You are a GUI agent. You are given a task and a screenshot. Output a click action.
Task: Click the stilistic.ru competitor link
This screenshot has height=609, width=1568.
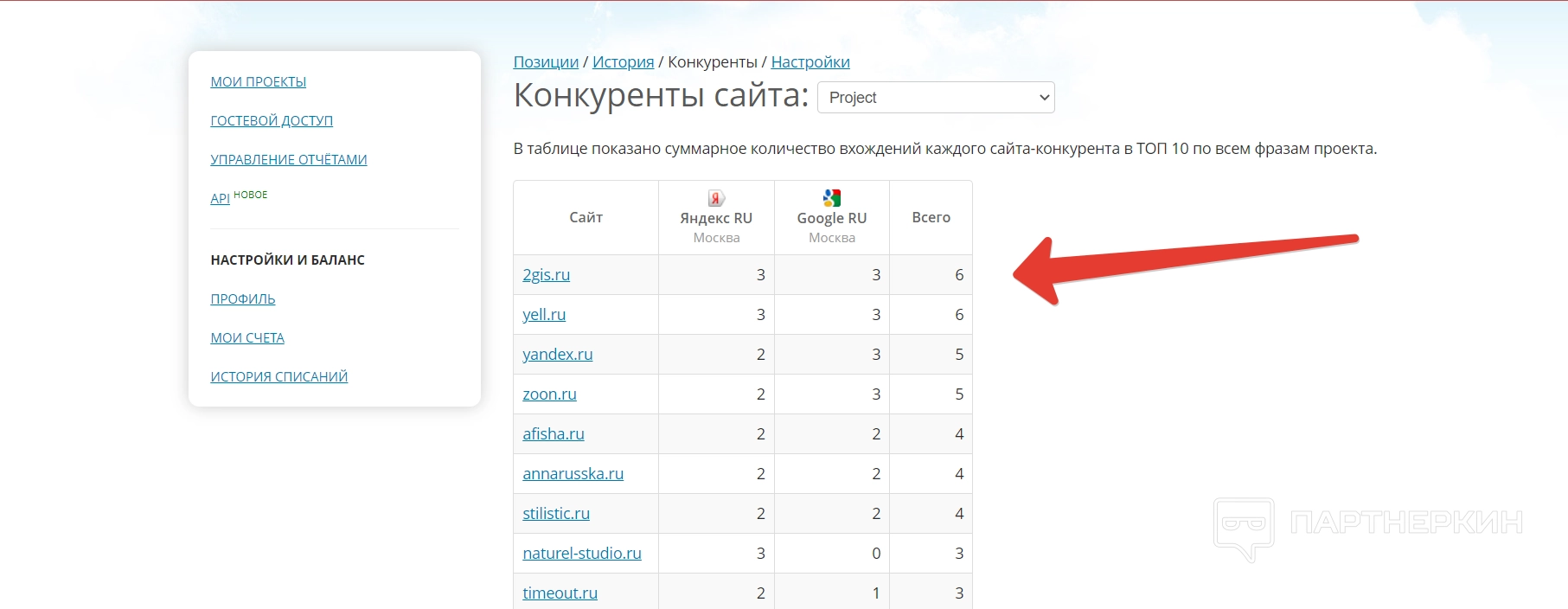point(556,514)
